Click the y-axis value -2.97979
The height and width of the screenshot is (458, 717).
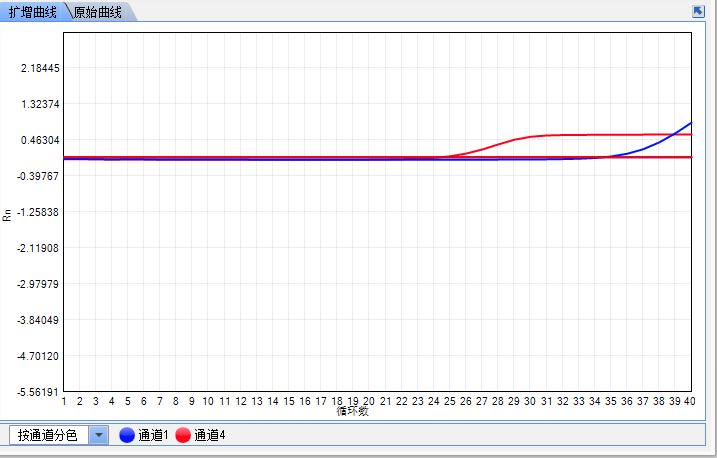click(38, 284)
